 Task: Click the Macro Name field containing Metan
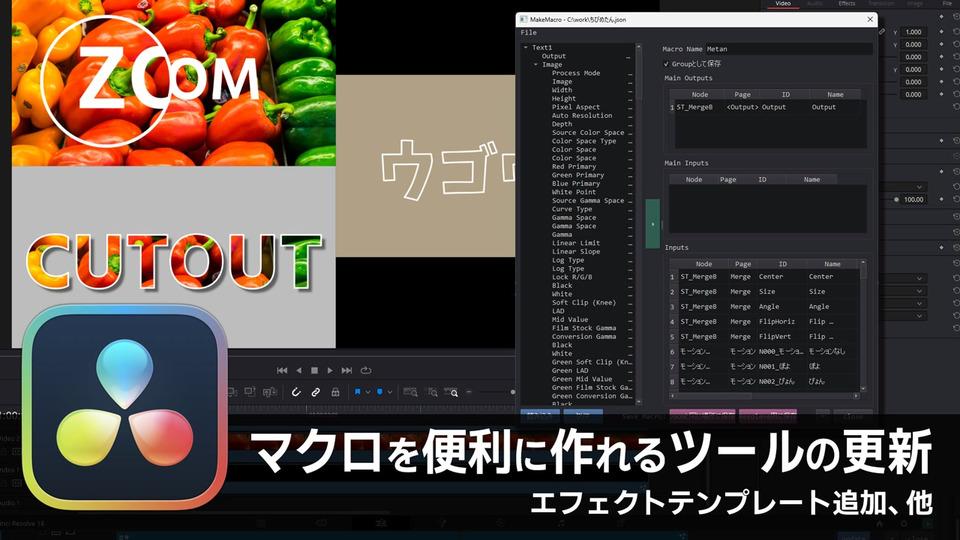tap(789, 49)
